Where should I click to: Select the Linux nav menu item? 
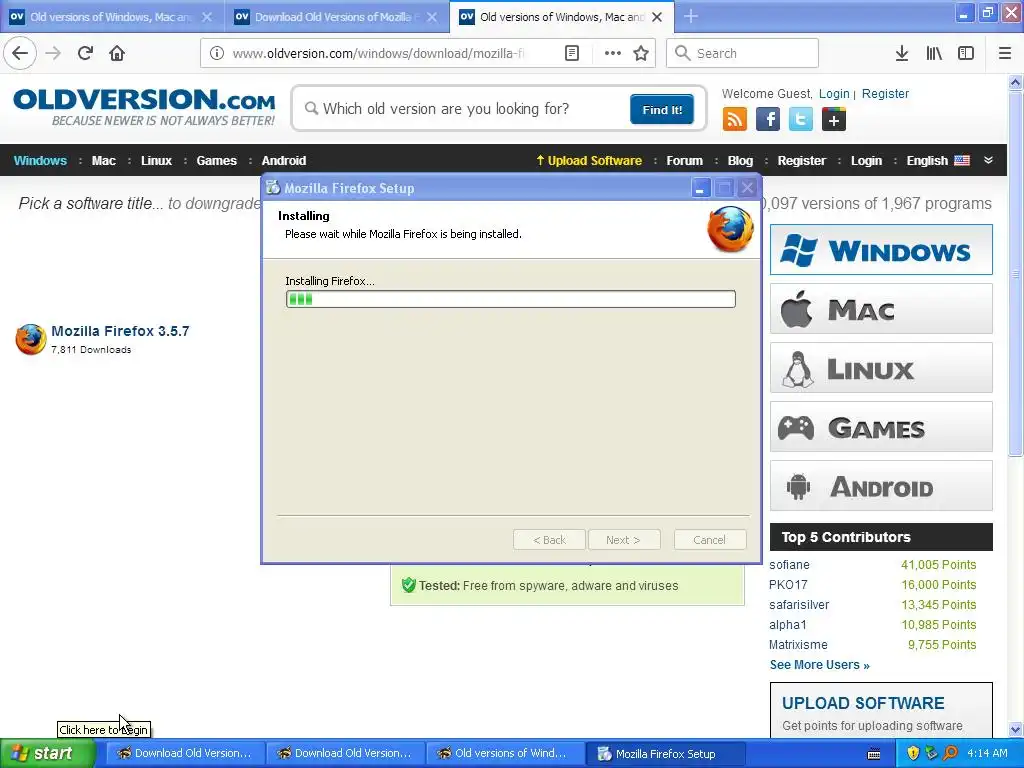[156, 160]
